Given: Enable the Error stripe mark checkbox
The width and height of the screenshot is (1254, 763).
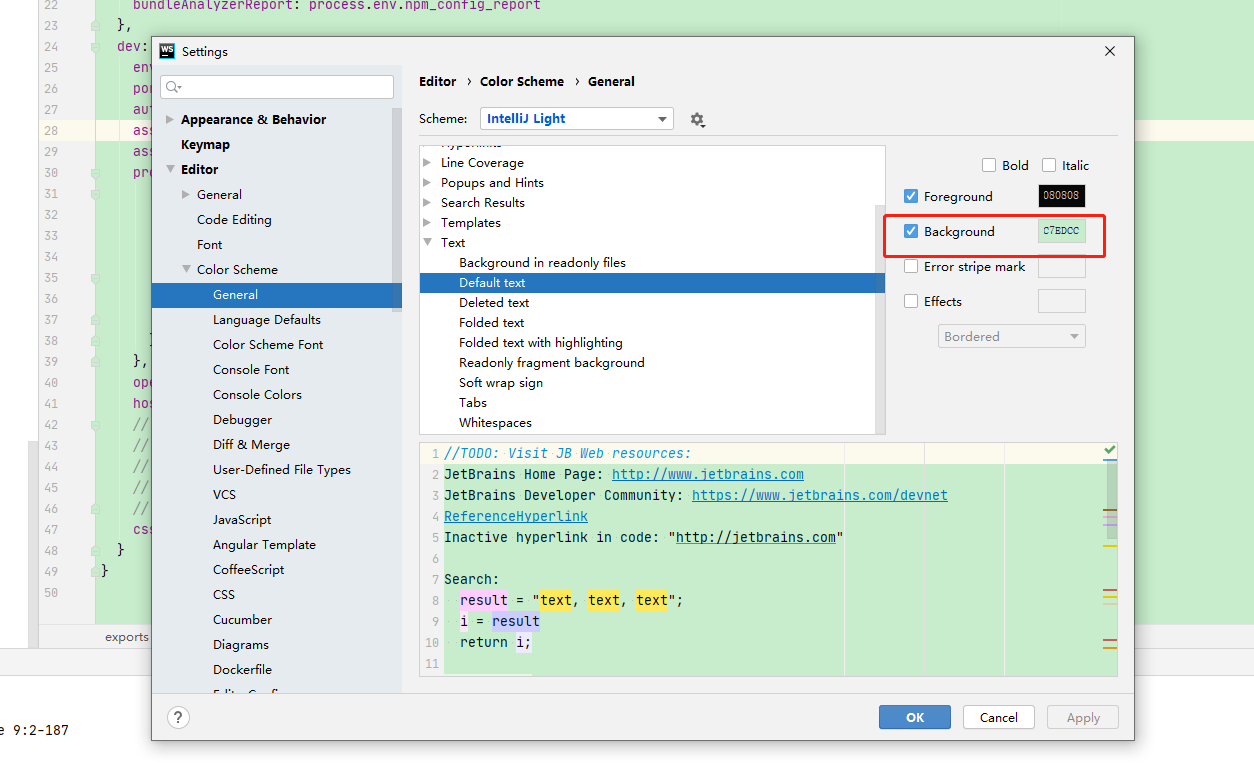Looking at the screenshot, I should pos(910,266).
